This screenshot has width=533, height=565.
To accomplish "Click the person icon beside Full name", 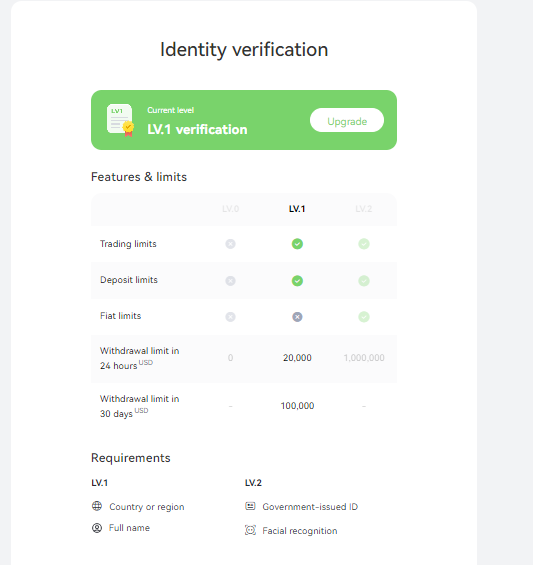I will (x=97, y=528).
